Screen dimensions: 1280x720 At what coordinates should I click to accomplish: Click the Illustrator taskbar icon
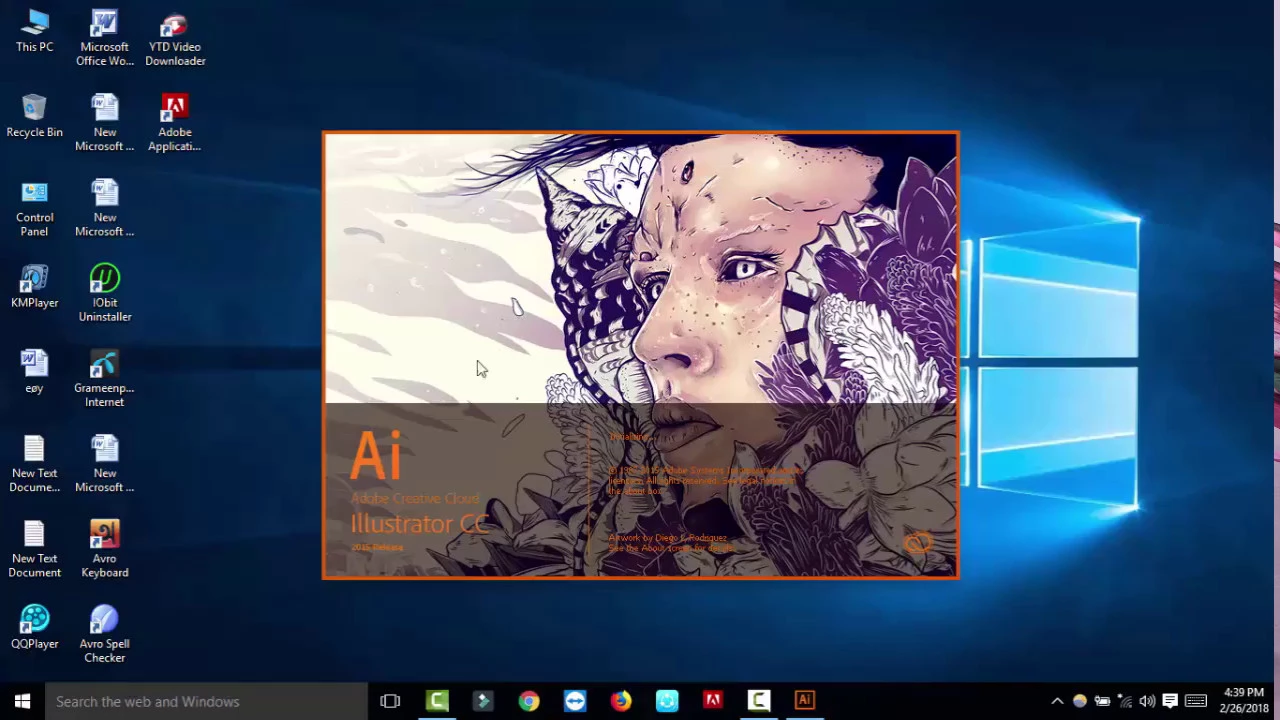pos(805,701)
